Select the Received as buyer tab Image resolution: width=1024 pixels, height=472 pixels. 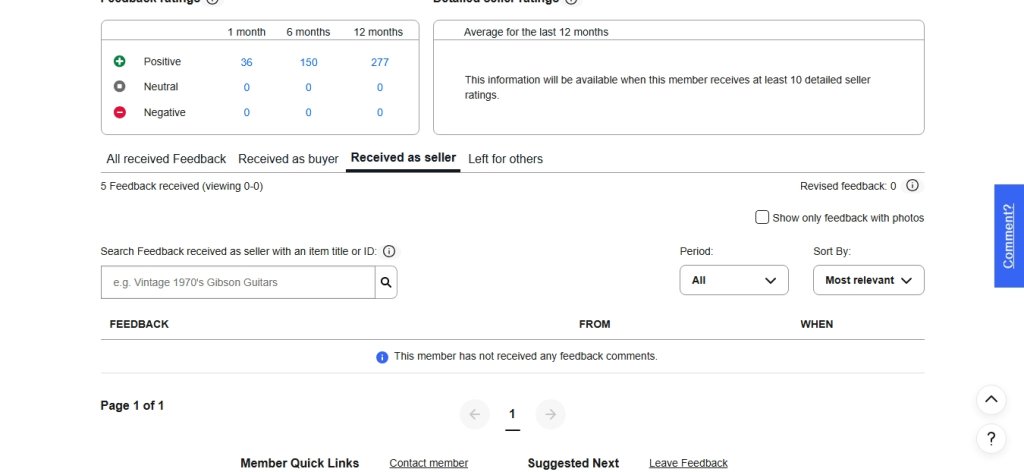tap(288, 158)
